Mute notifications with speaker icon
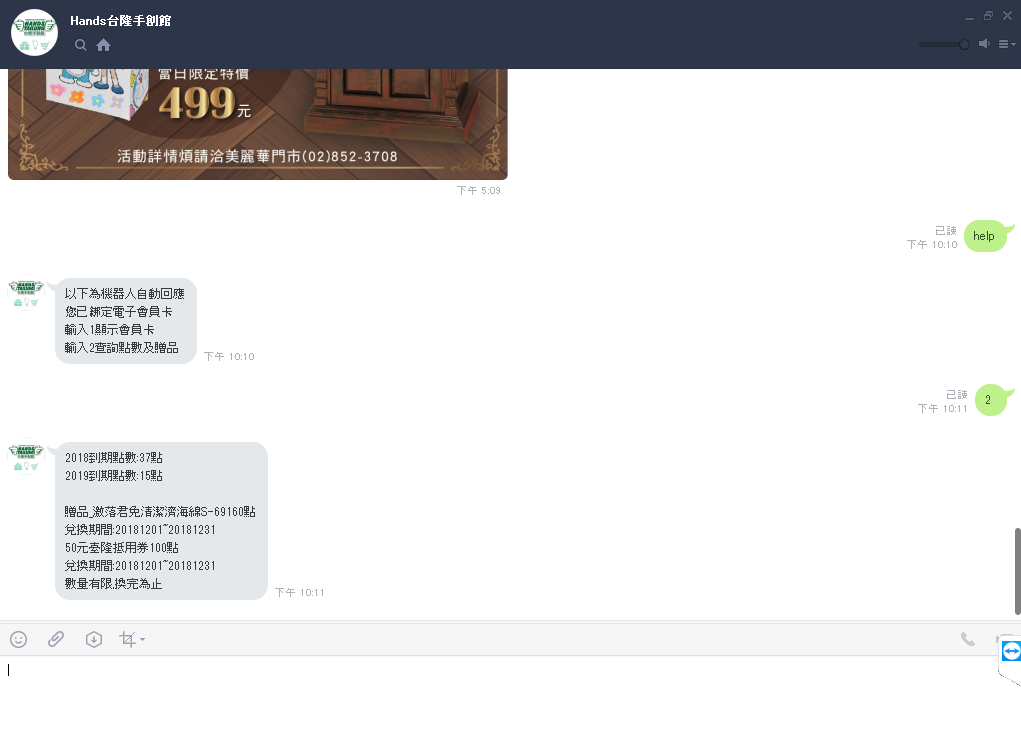The height and width of the screenshot is (737, 1021). [985, 44]
